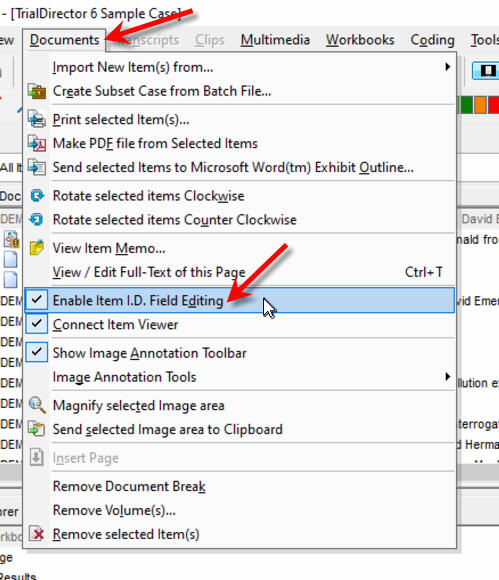This screenshot has height=580, width=499.
Task: Click the View Item Memo note icon
Action: 37,248
